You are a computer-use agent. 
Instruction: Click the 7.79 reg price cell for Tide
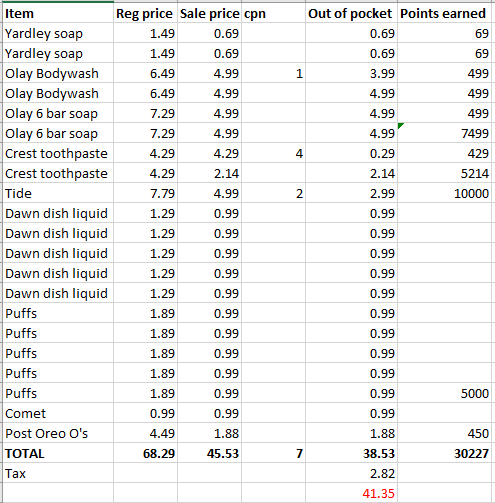coord(145,193)
